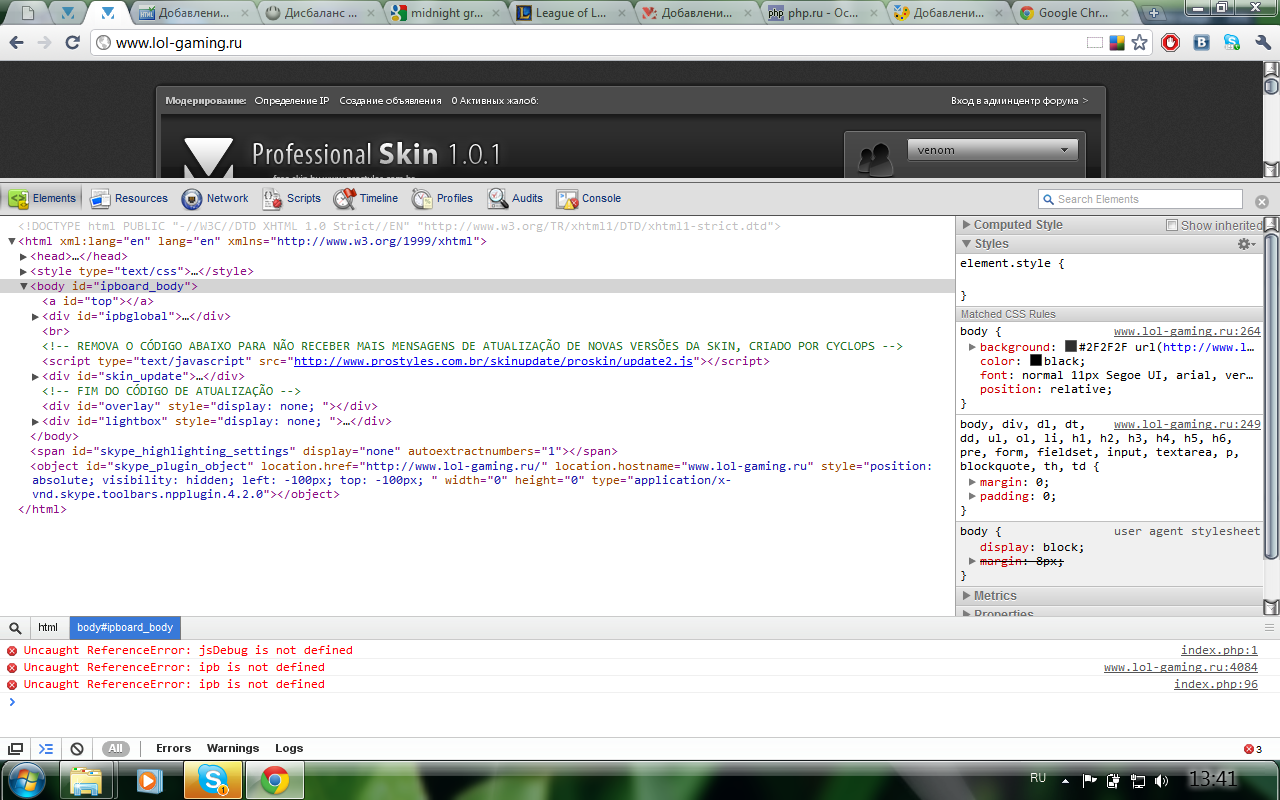
Task: Click the update2.js script URL
Action: click(492, 361)
